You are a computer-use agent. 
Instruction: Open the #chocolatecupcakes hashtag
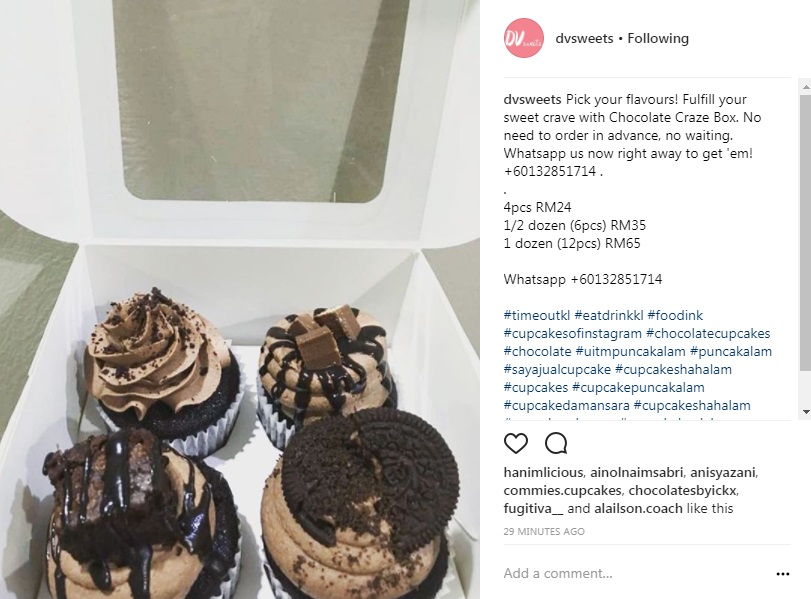tap(708, 333)
